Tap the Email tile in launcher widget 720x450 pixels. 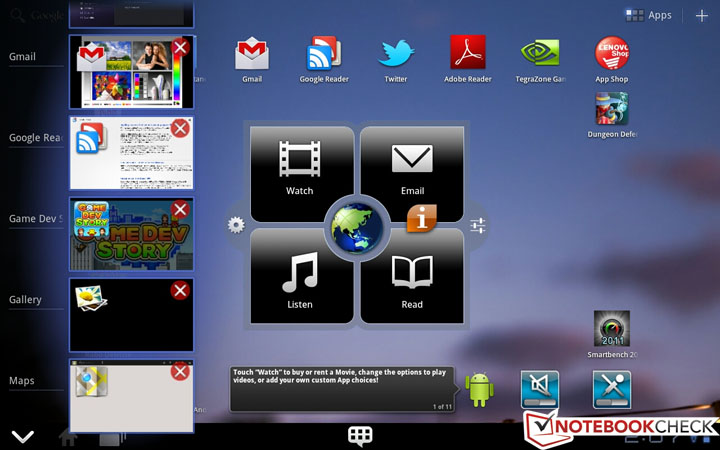412,171
